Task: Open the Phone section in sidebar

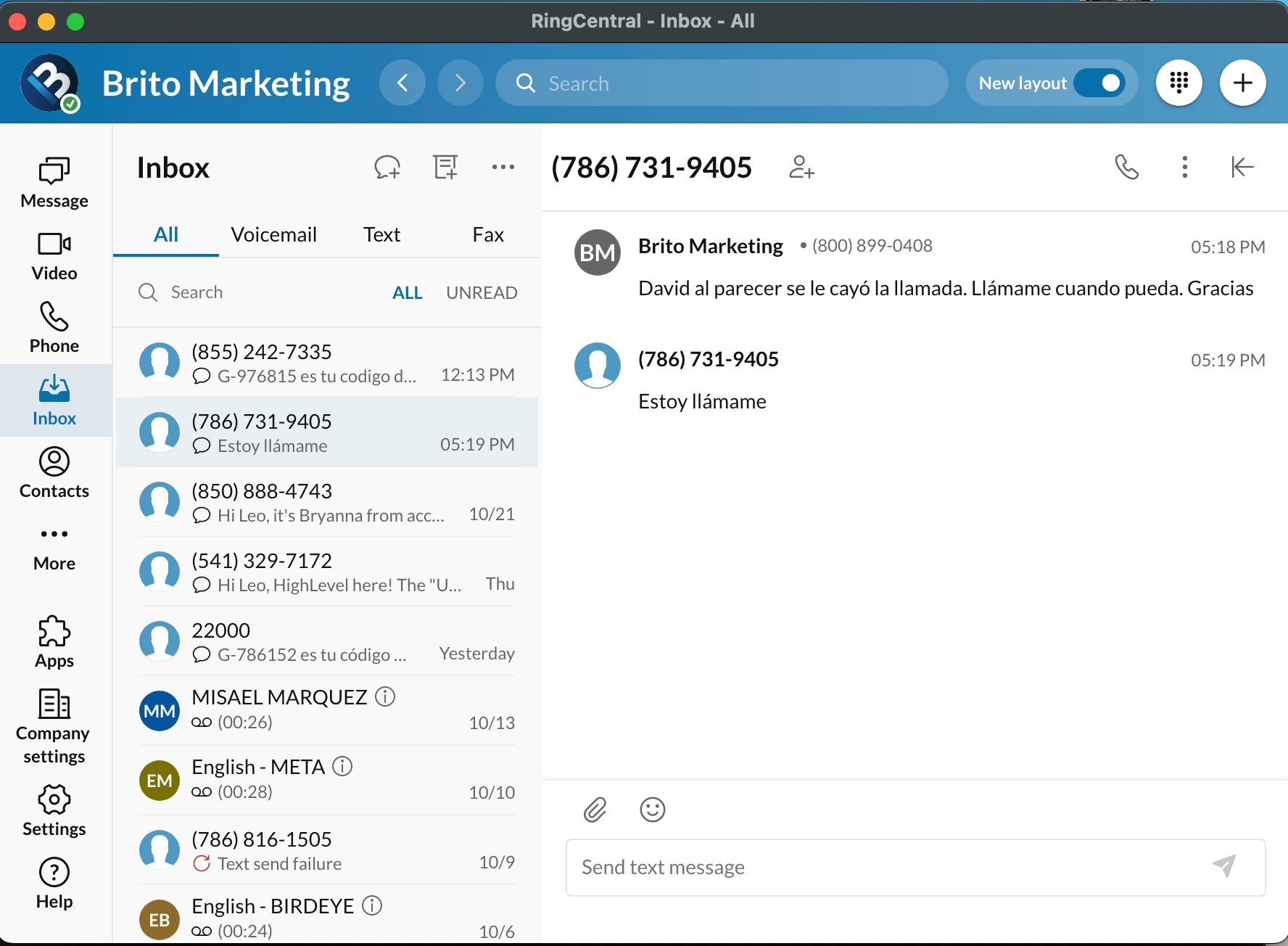Action: point(54,328)
